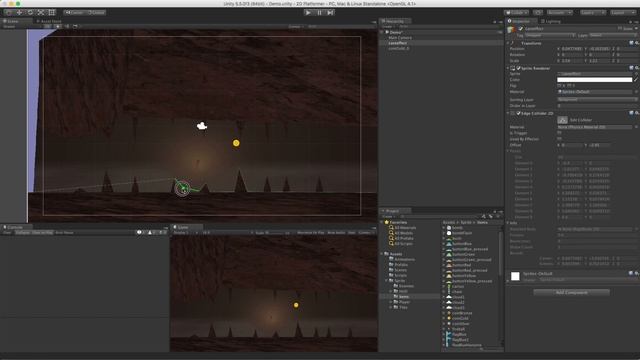The height and width of the screenshot is (360, 640).
Task: Select the coinGold sprite asset
Action: [460, 318]
